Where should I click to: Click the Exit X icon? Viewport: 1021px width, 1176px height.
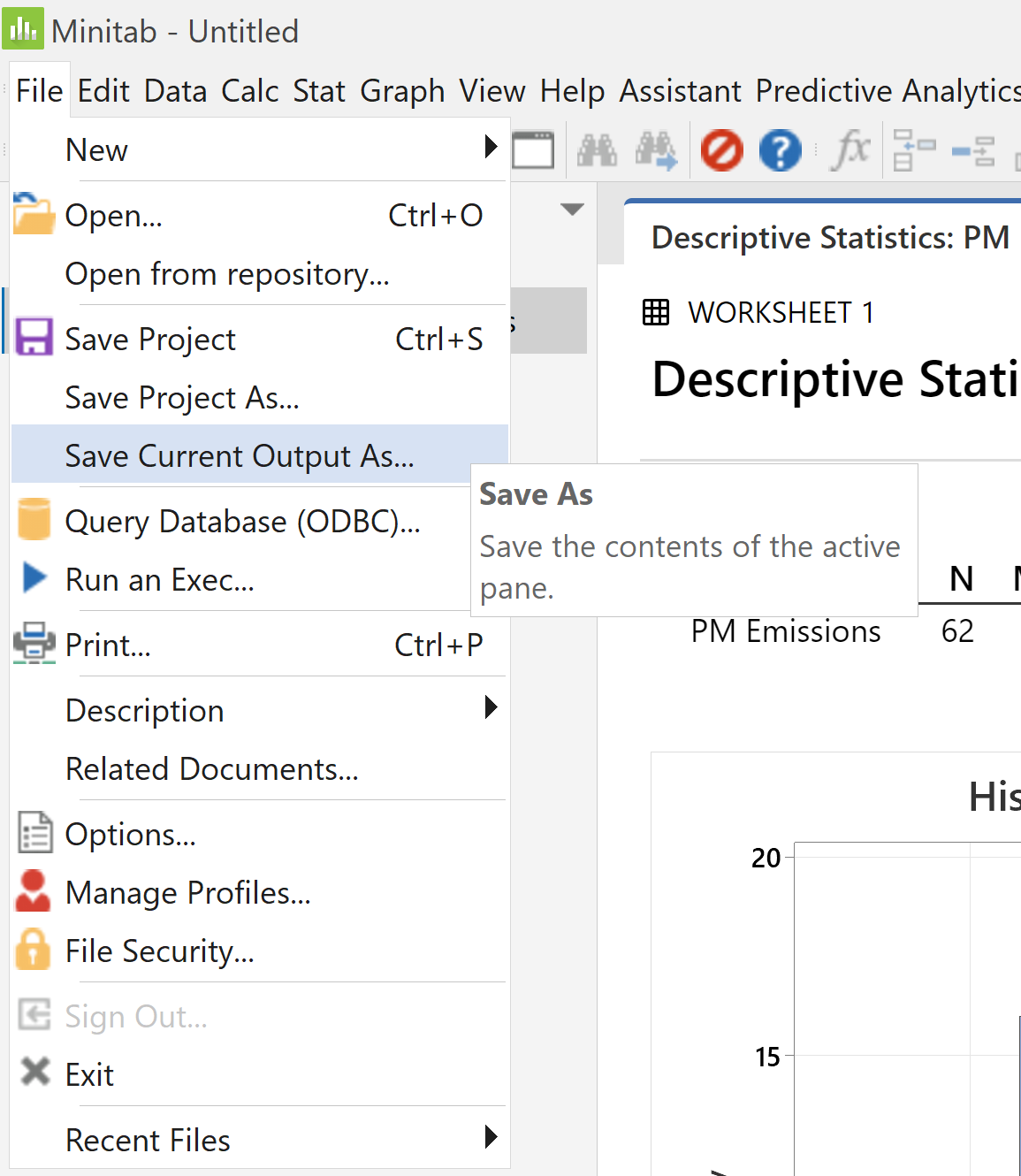click(x=35, y=1073)
